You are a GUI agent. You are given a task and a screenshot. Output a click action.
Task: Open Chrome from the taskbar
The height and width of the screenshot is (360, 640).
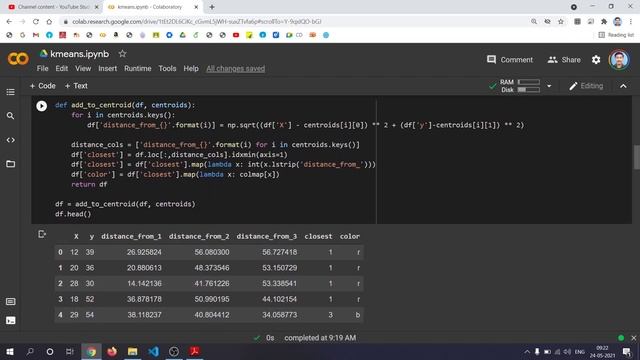pyautogui.click(x=91, y=351)
